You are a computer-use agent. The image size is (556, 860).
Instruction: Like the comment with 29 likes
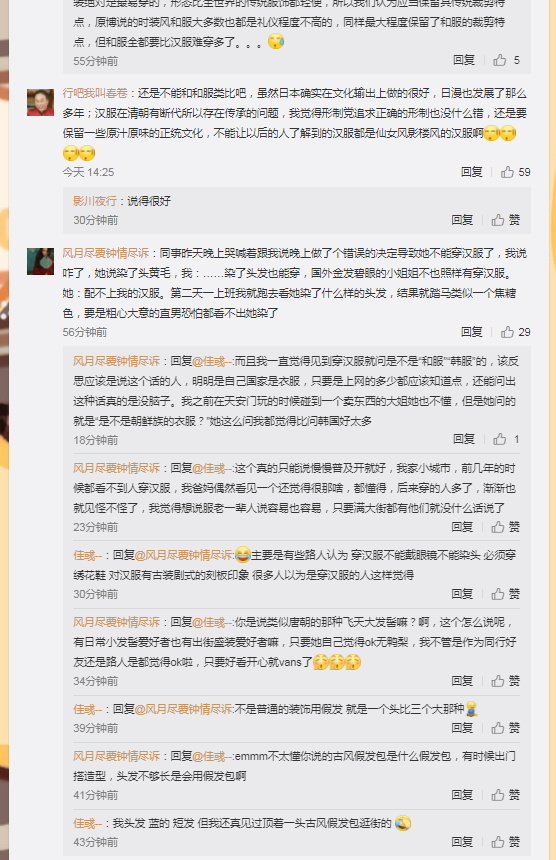[515, 332]
